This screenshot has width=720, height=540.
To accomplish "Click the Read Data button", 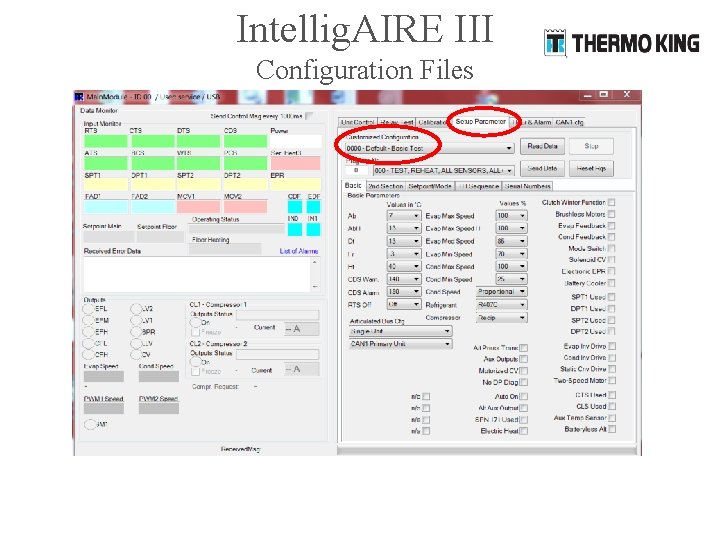I will coord(542,146).
